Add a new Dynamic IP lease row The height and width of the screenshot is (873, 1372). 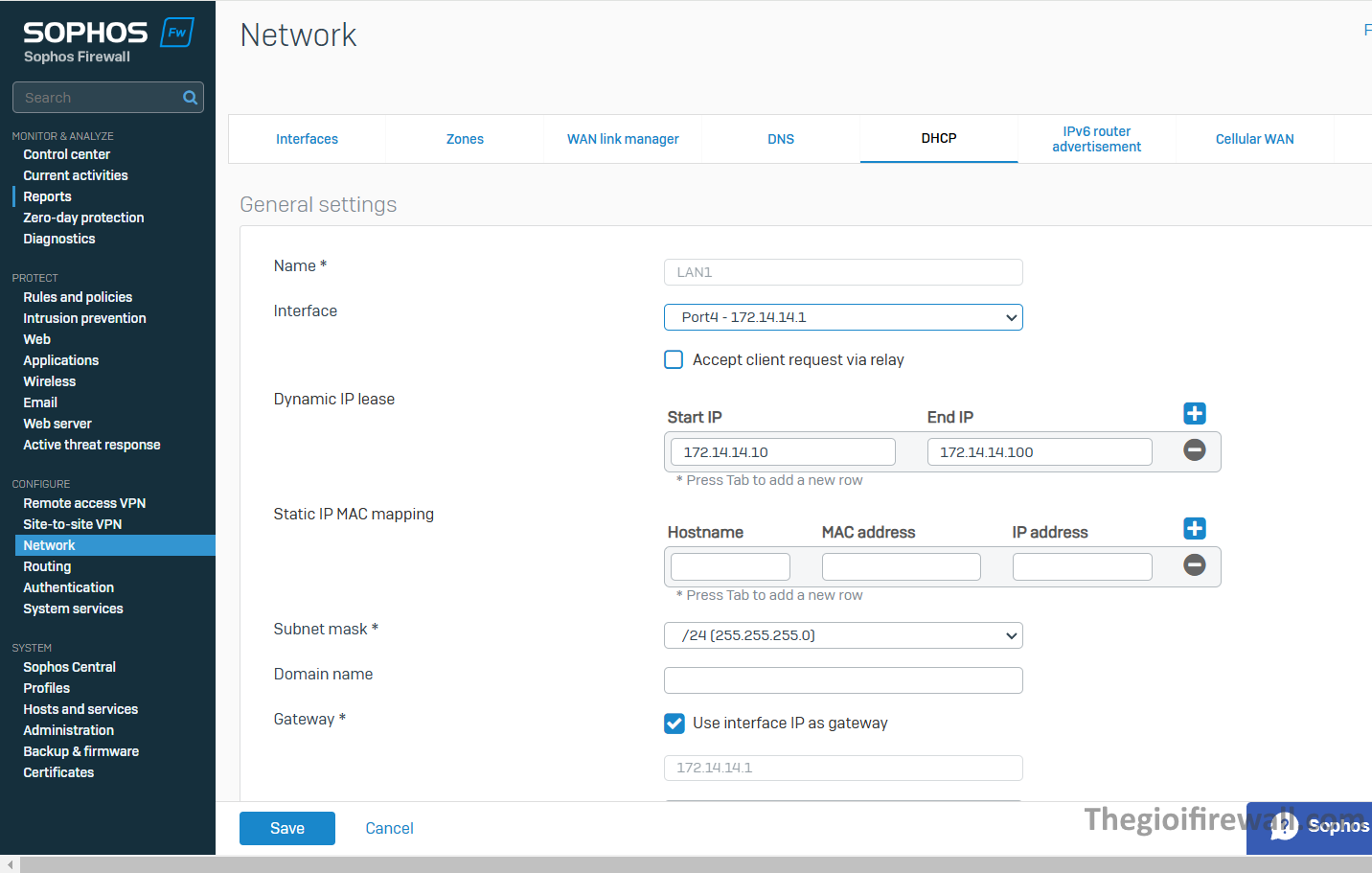(1195, 413)
